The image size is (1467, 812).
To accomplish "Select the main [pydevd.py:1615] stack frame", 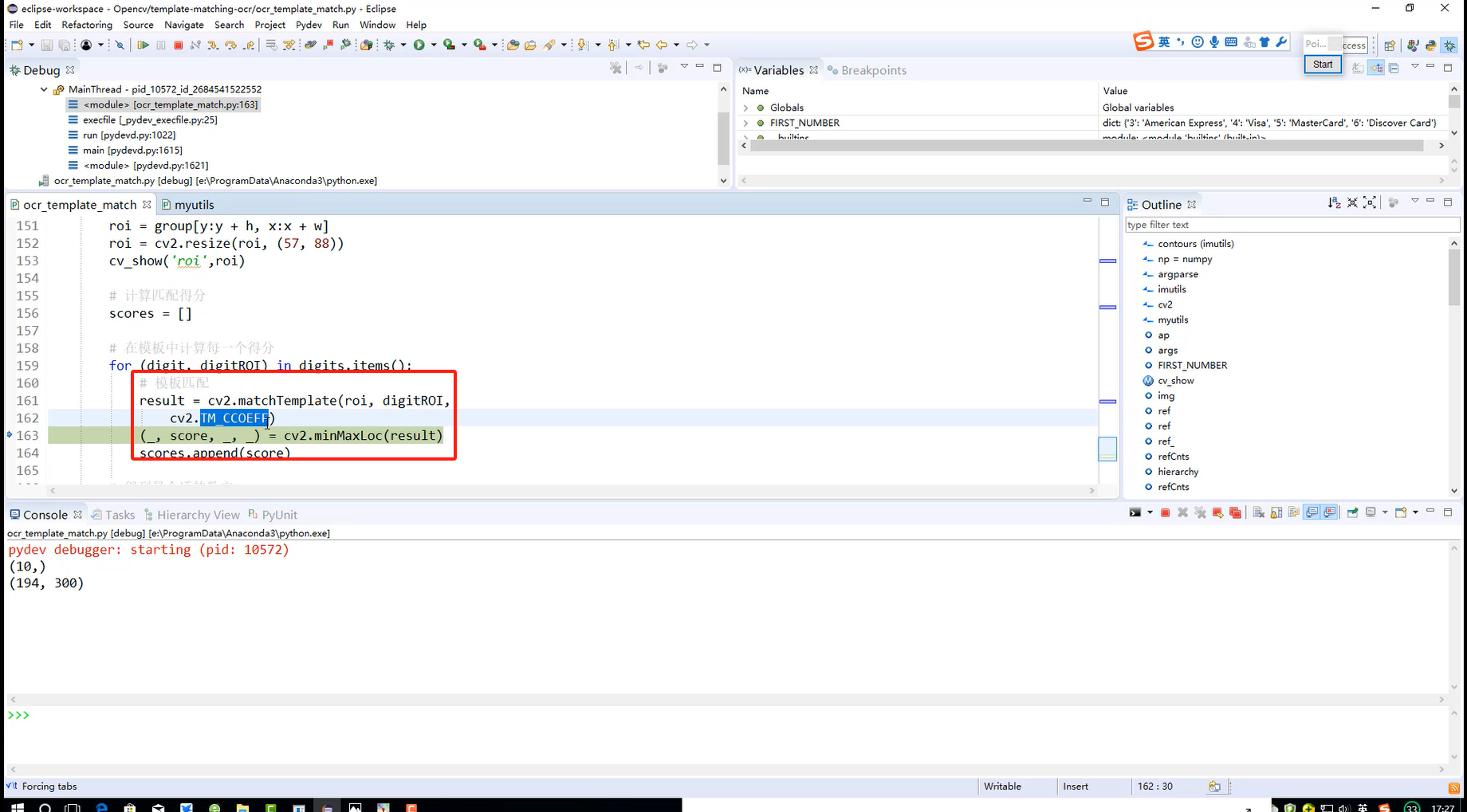I will (x=132, y=150).
